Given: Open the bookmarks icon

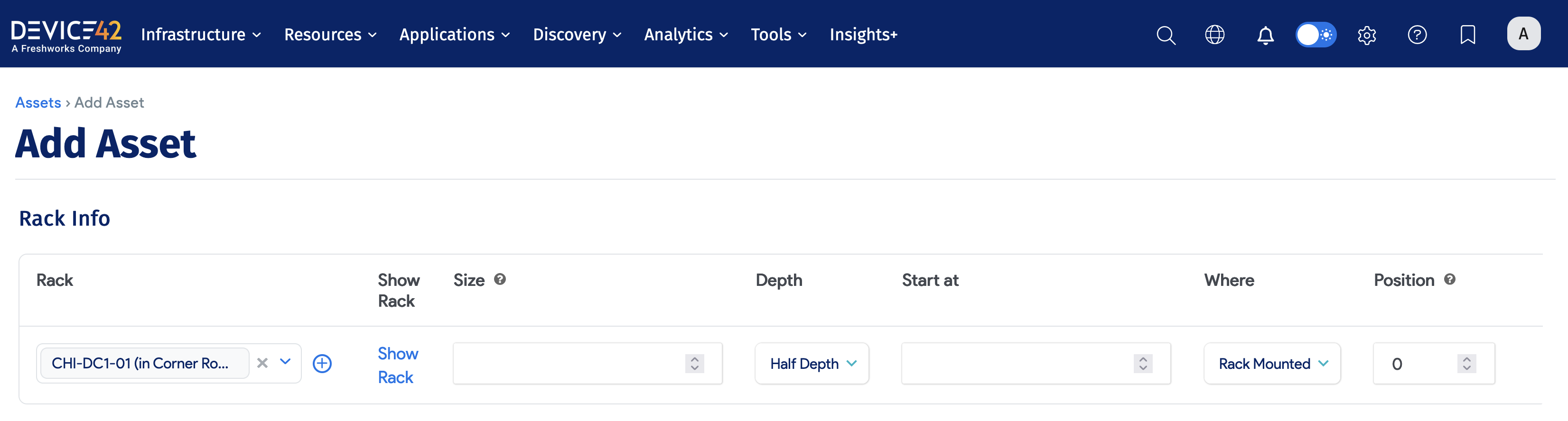Looking at the screenshot, I should click(x=1467, y=35).
